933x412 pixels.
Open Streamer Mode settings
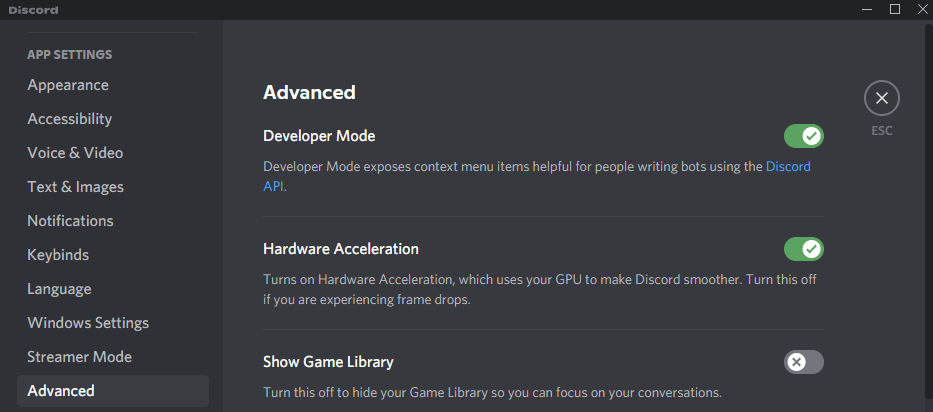coord(79,357)
